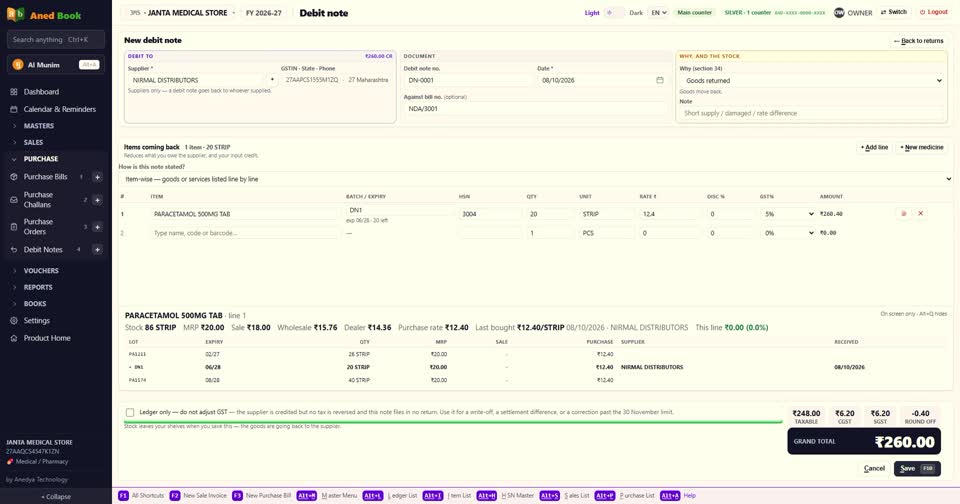Expand the MASTERS section
Image resolution: width=960 pixels, height=504 pixels.
[39, 126]
